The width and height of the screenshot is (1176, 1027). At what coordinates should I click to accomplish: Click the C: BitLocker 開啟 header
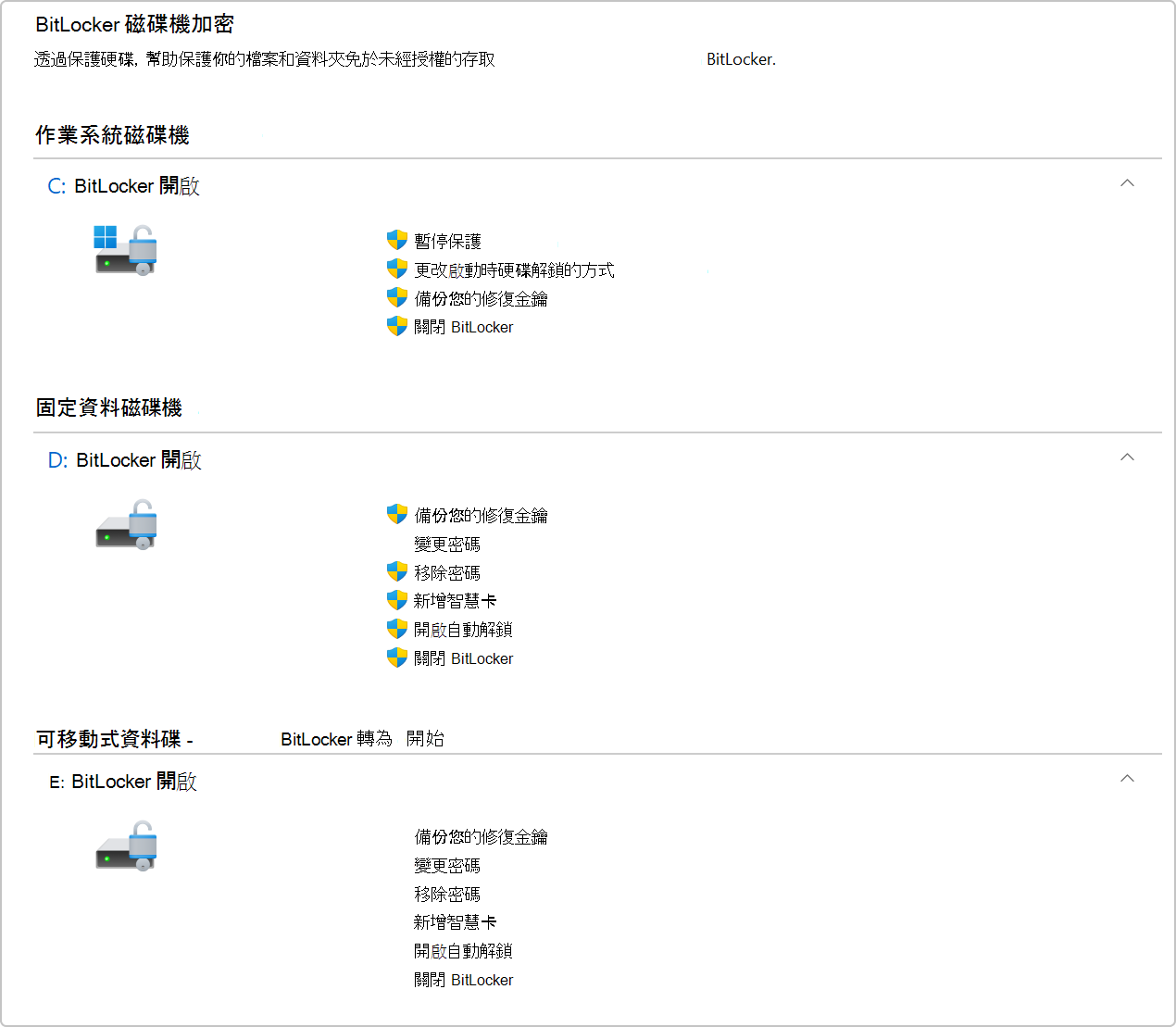coord(124,186)
